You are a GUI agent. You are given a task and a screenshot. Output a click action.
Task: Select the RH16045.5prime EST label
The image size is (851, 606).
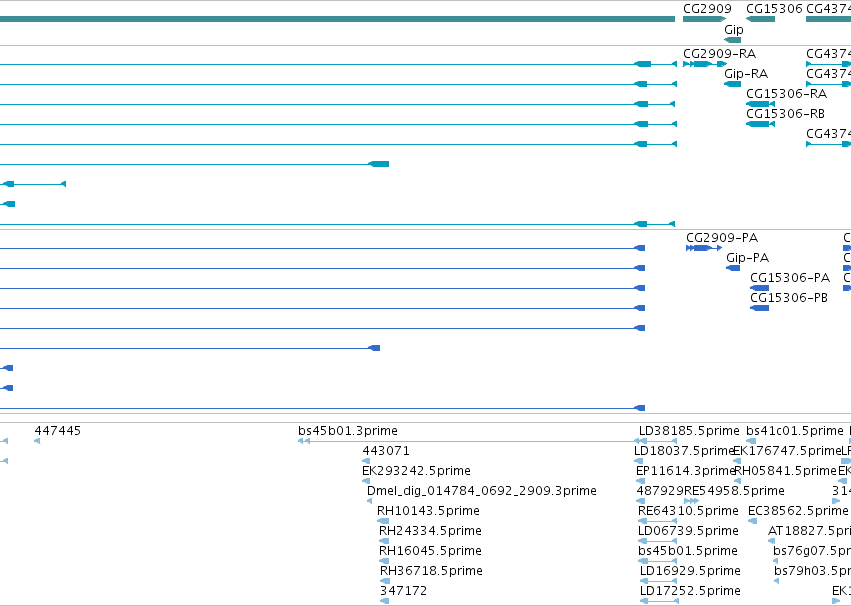pyautogui.click(x=430, y=551)
